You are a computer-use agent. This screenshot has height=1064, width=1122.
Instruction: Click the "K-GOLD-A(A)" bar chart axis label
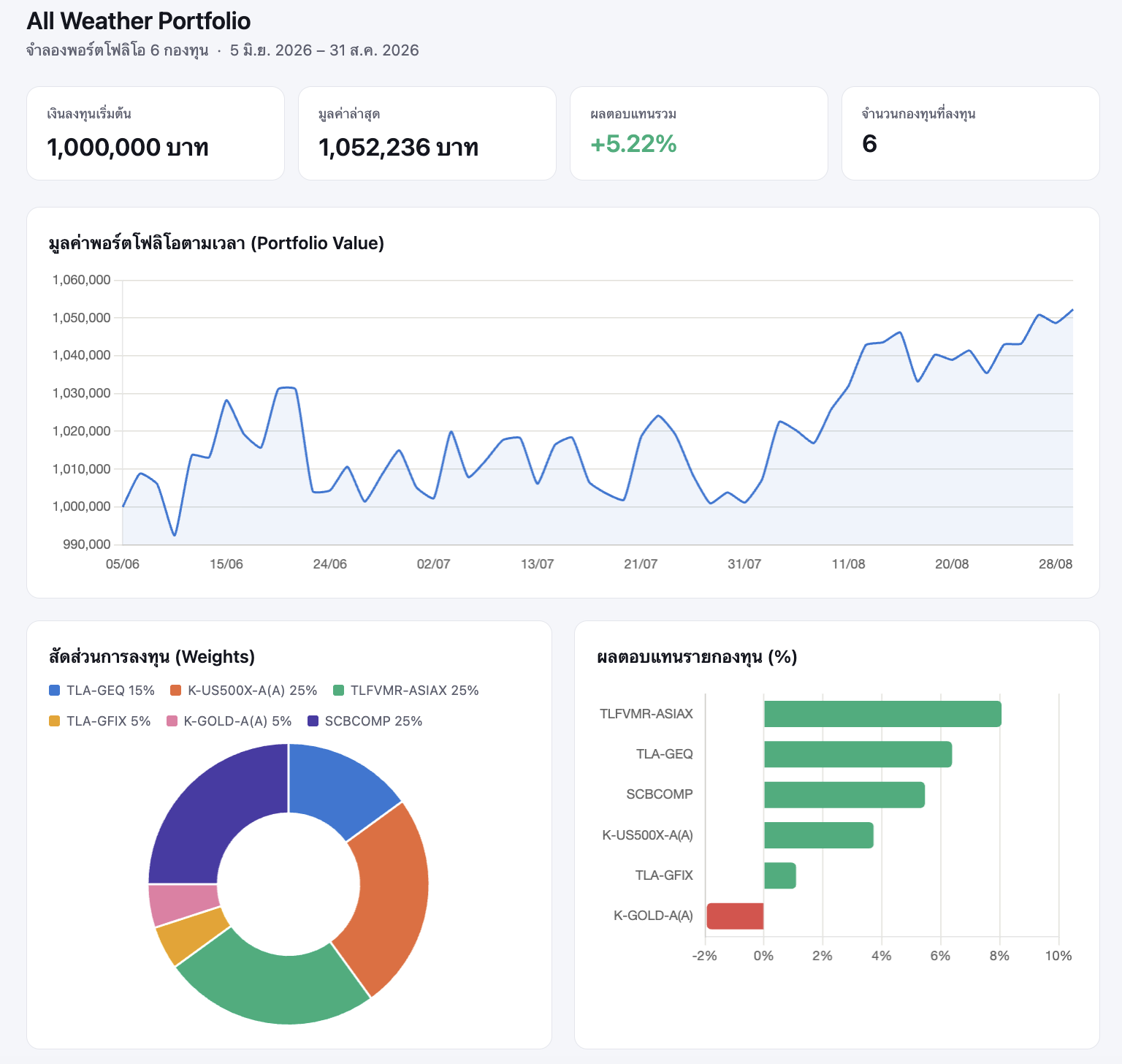[x=653, y=916]
